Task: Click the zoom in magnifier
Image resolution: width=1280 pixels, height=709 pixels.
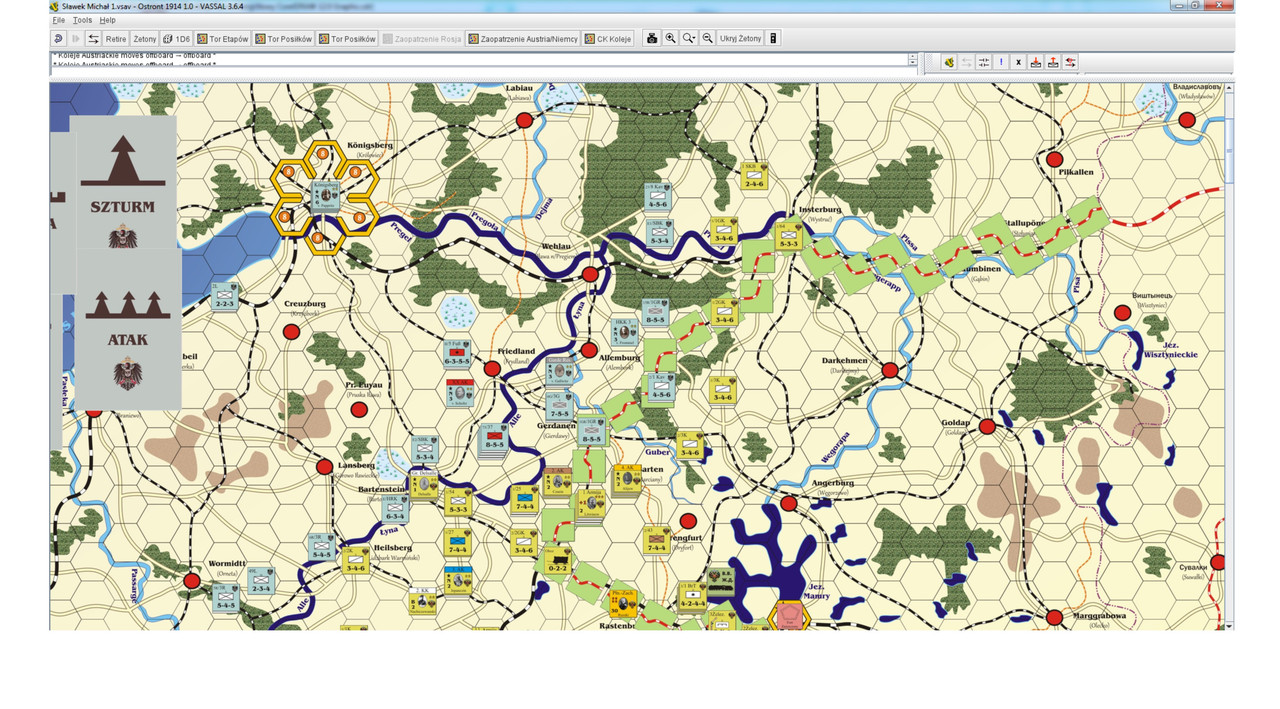Action: 671,39
